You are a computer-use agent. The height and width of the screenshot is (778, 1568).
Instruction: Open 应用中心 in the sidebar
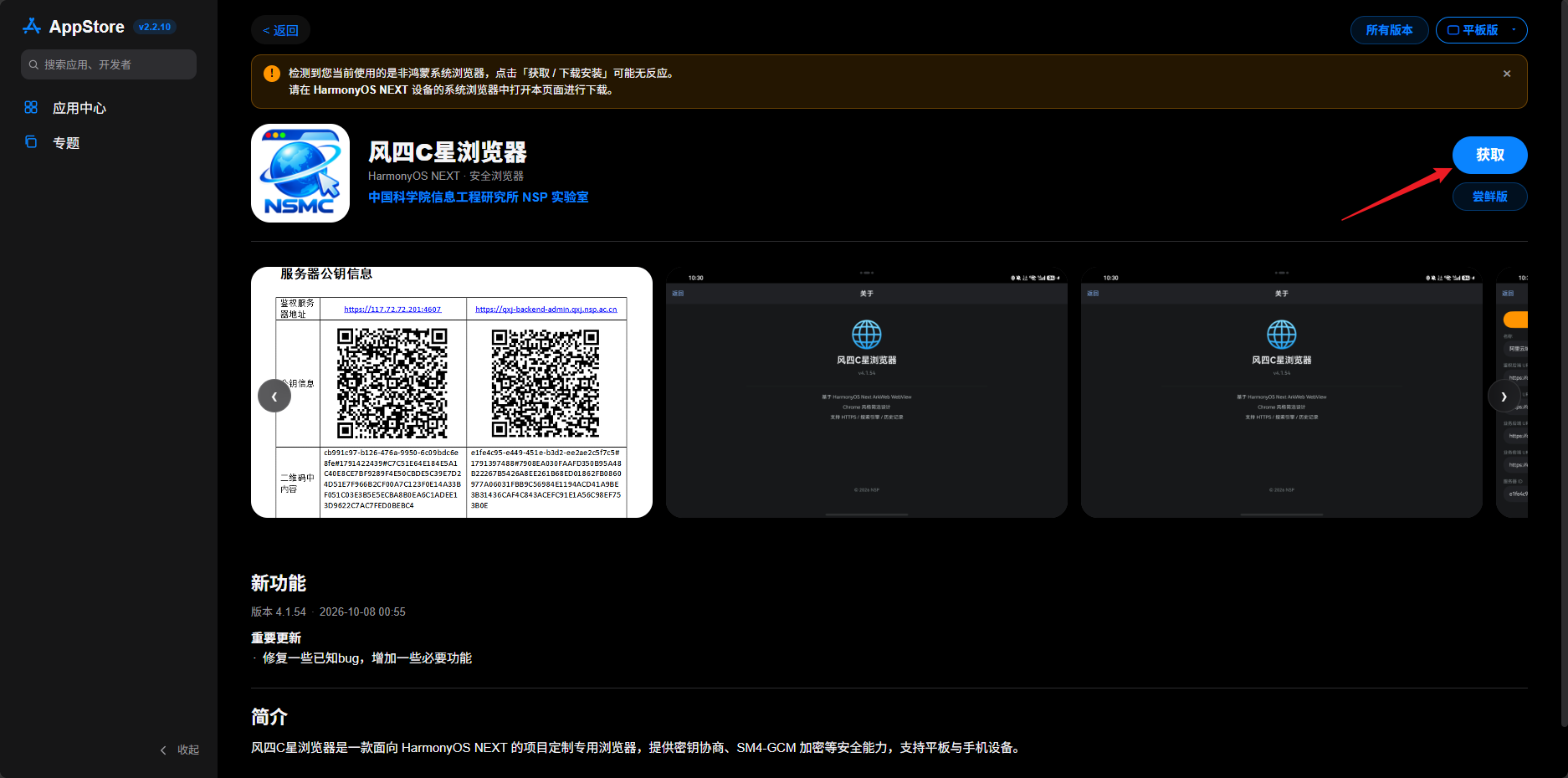coord(79,108)
